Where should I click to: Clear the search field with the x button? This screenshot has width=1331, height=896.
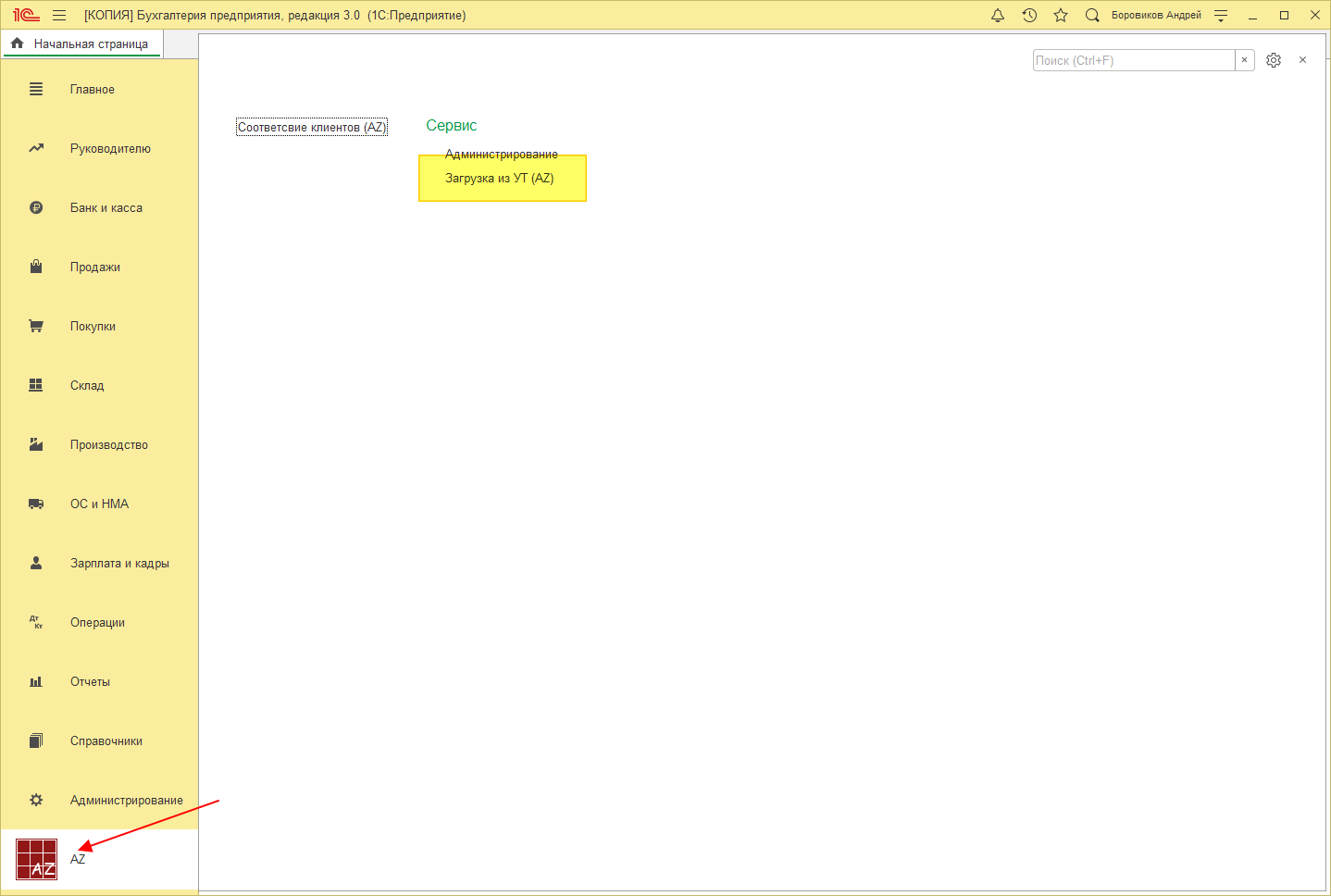coord(1245,60)
